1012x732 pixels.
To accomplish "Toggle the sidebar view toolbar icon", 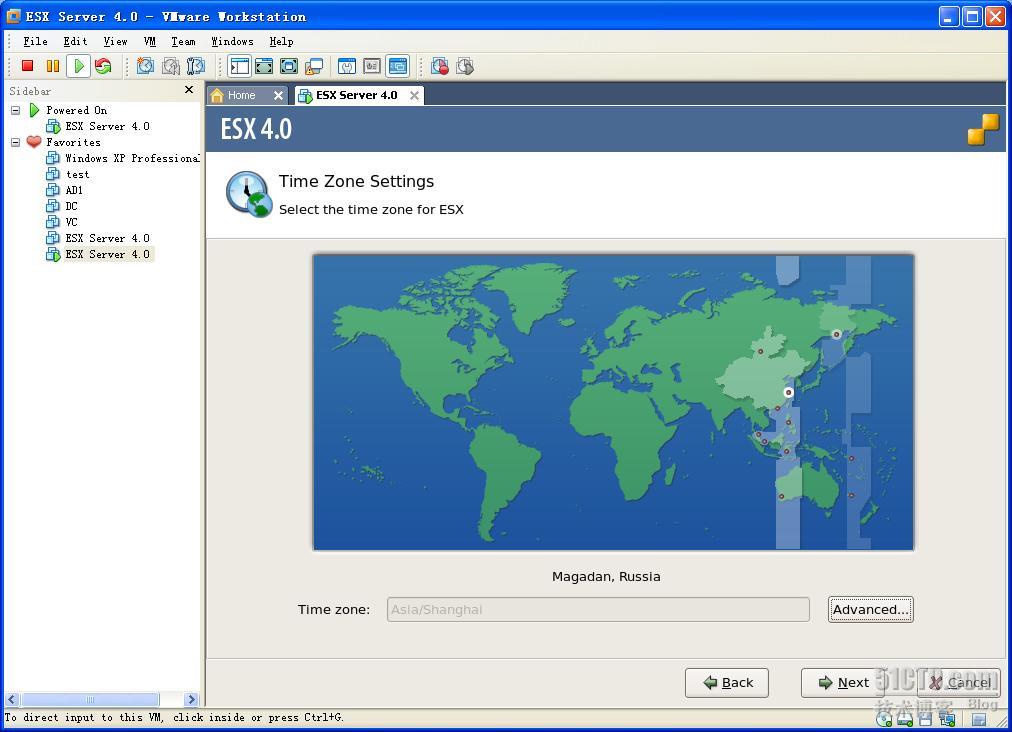I will pos(239,66).
